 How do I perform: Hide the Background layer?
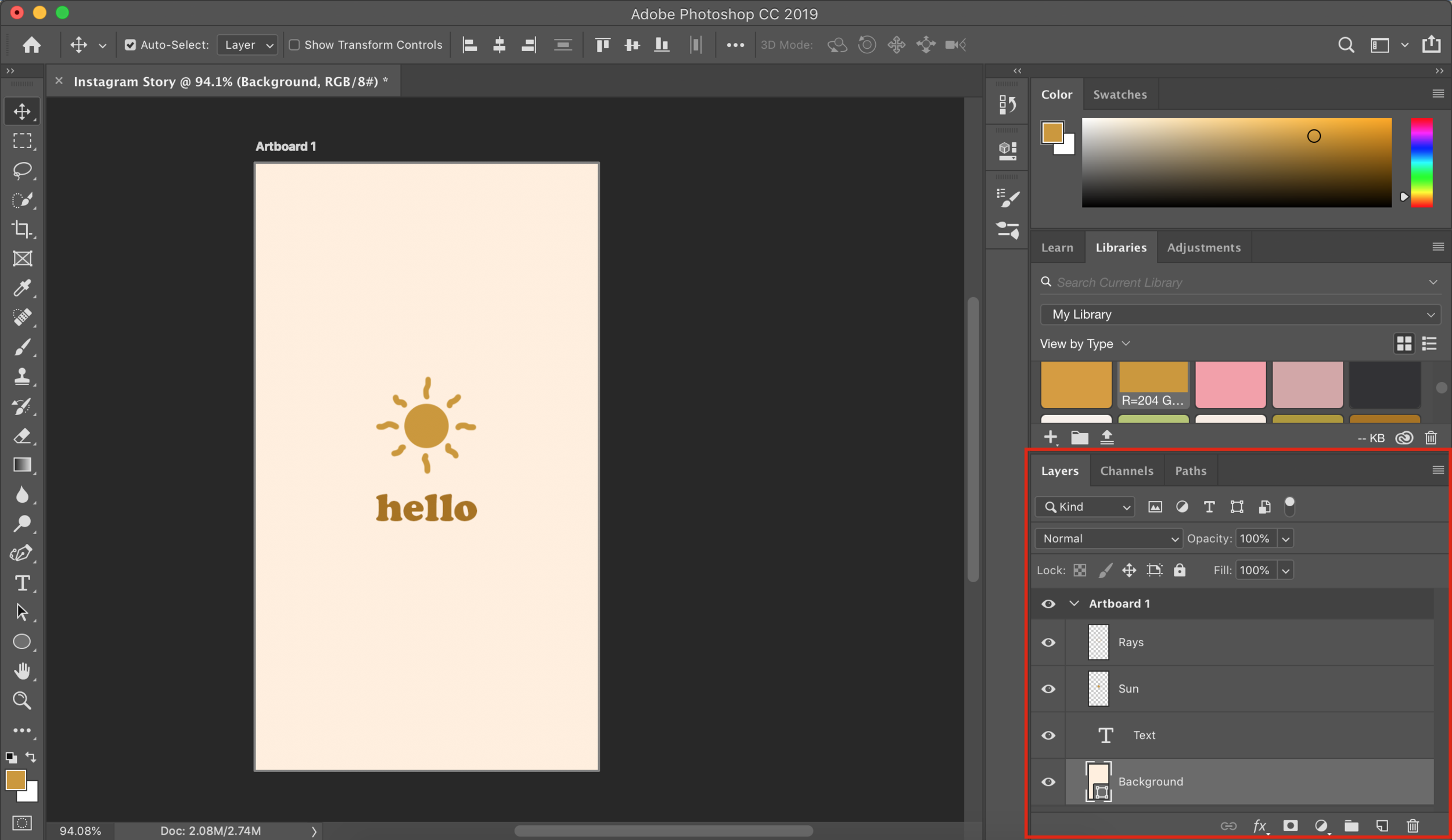coord(1048,781)
